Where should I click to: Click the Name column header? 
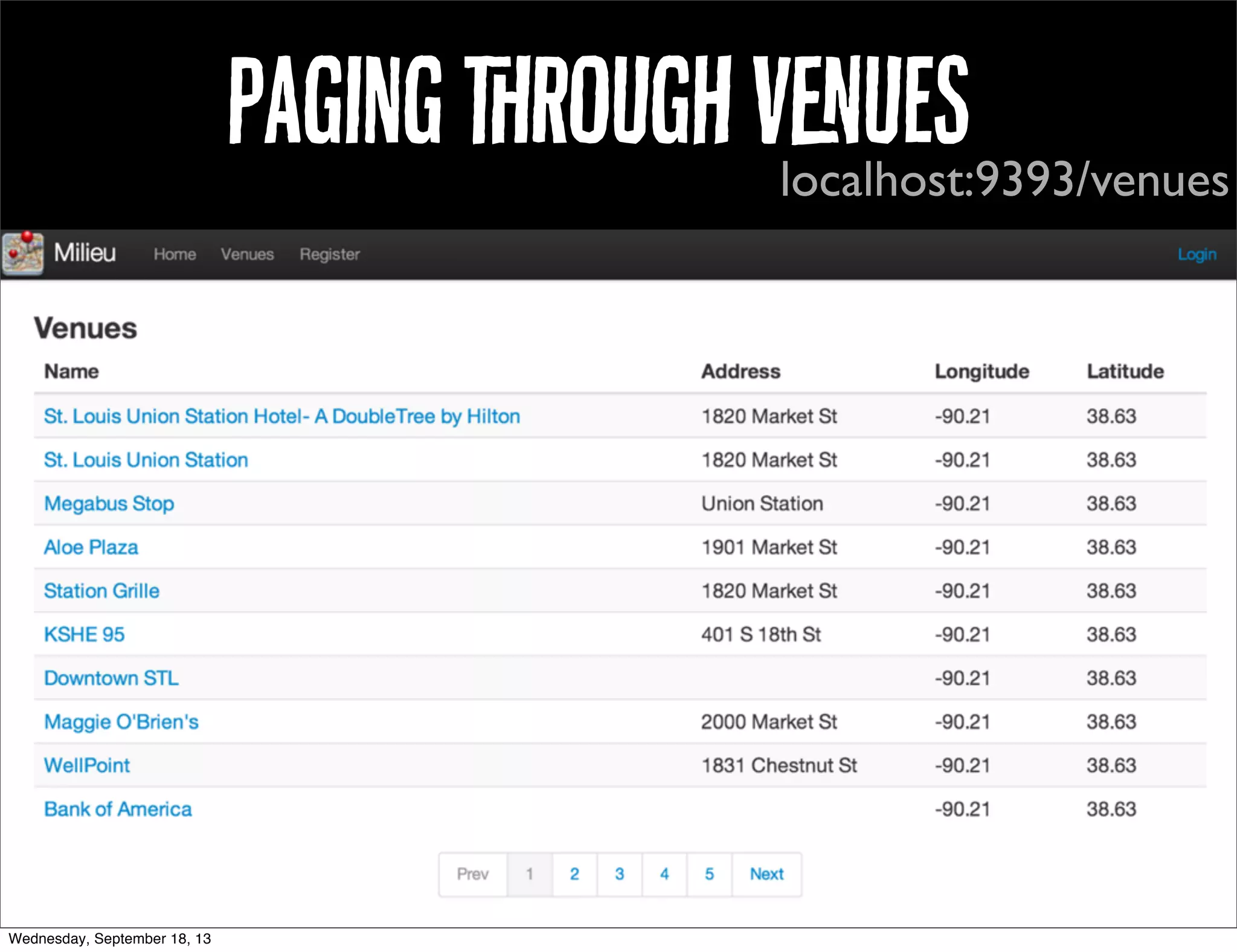[x=72, y=371]
